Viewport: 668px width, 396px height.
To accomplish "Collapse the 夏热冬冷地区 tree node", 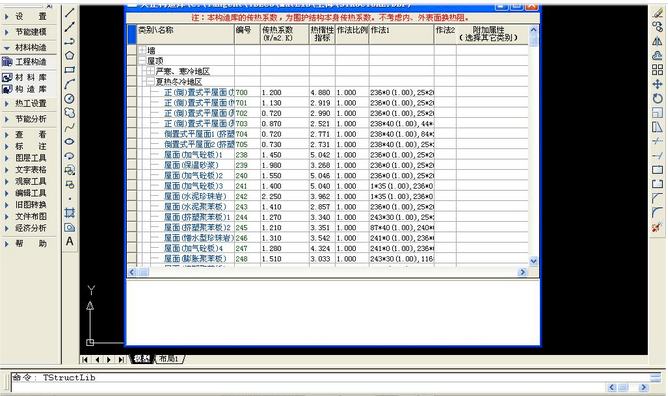I will [x=150, y=81].
